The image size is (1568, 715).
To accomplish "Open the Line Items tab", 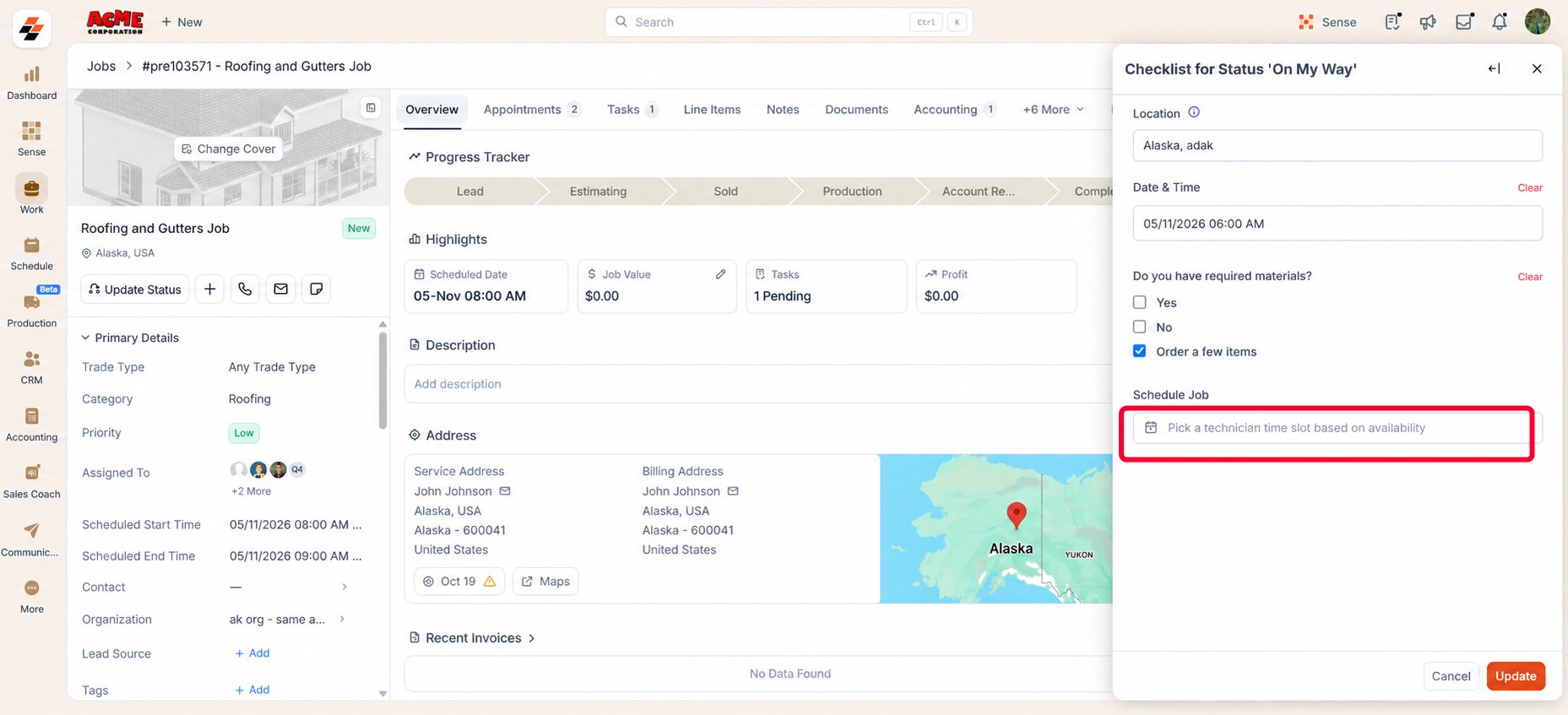I will tap(712, 110).
